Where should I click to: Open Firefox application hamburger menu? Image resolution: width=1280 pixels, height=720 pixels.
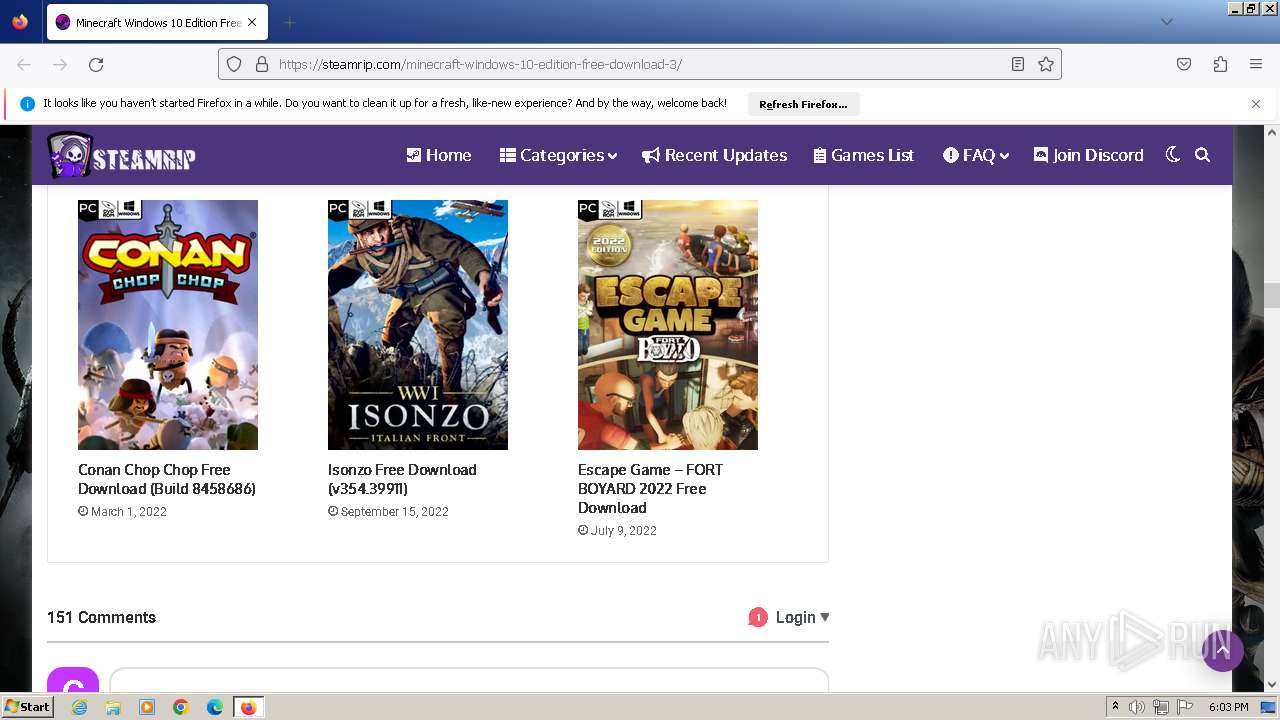(x=1256, y=64)
